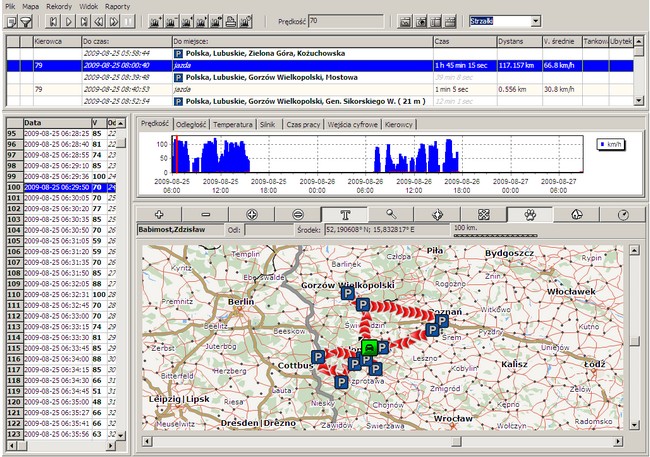Open the Rekordy menu
The height and width of the screenshot is (457, 650).
[59, 6]
